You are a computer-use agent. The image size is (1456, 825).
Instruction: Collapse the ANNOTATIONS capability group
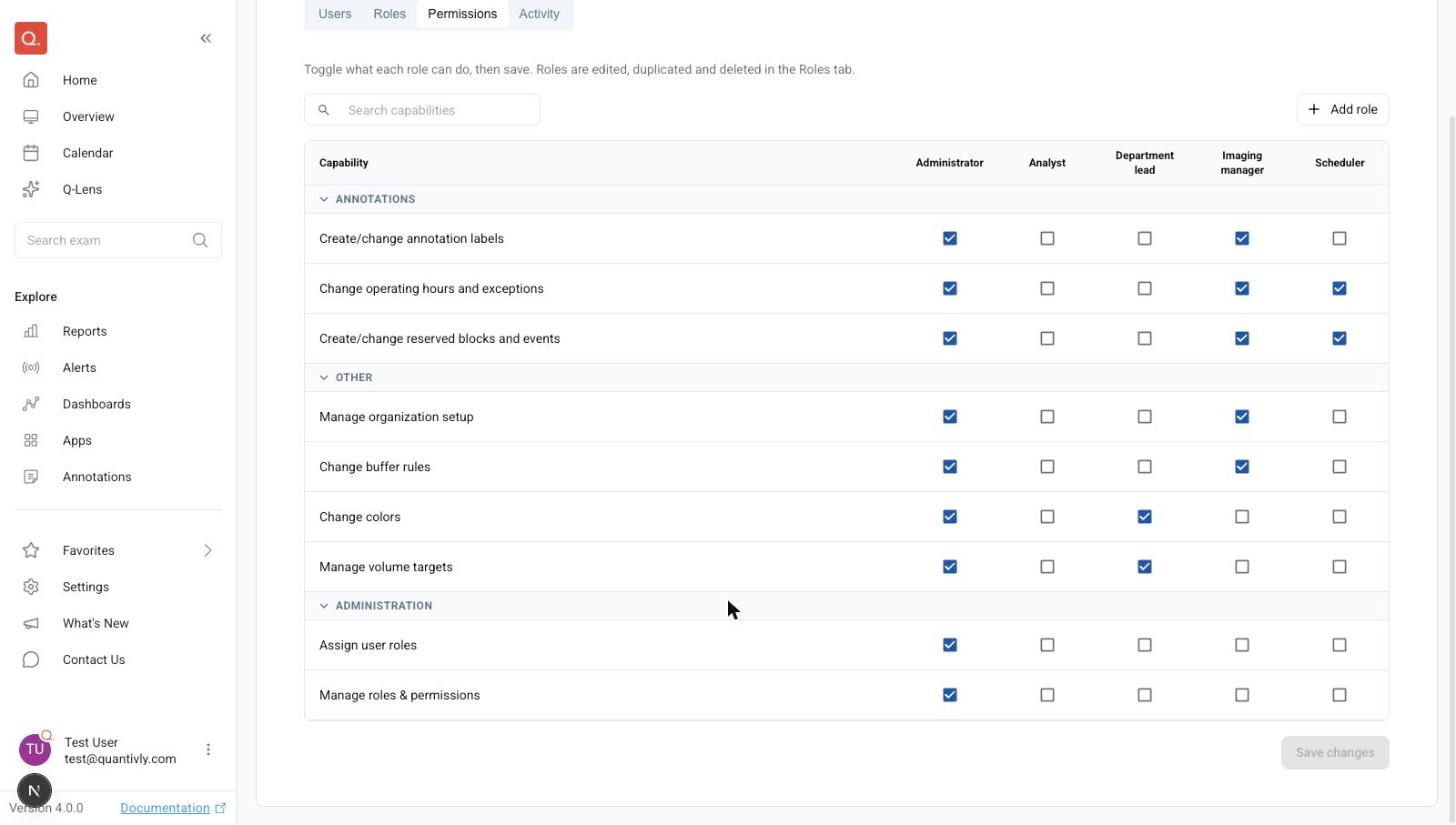[x=324, y=199]
